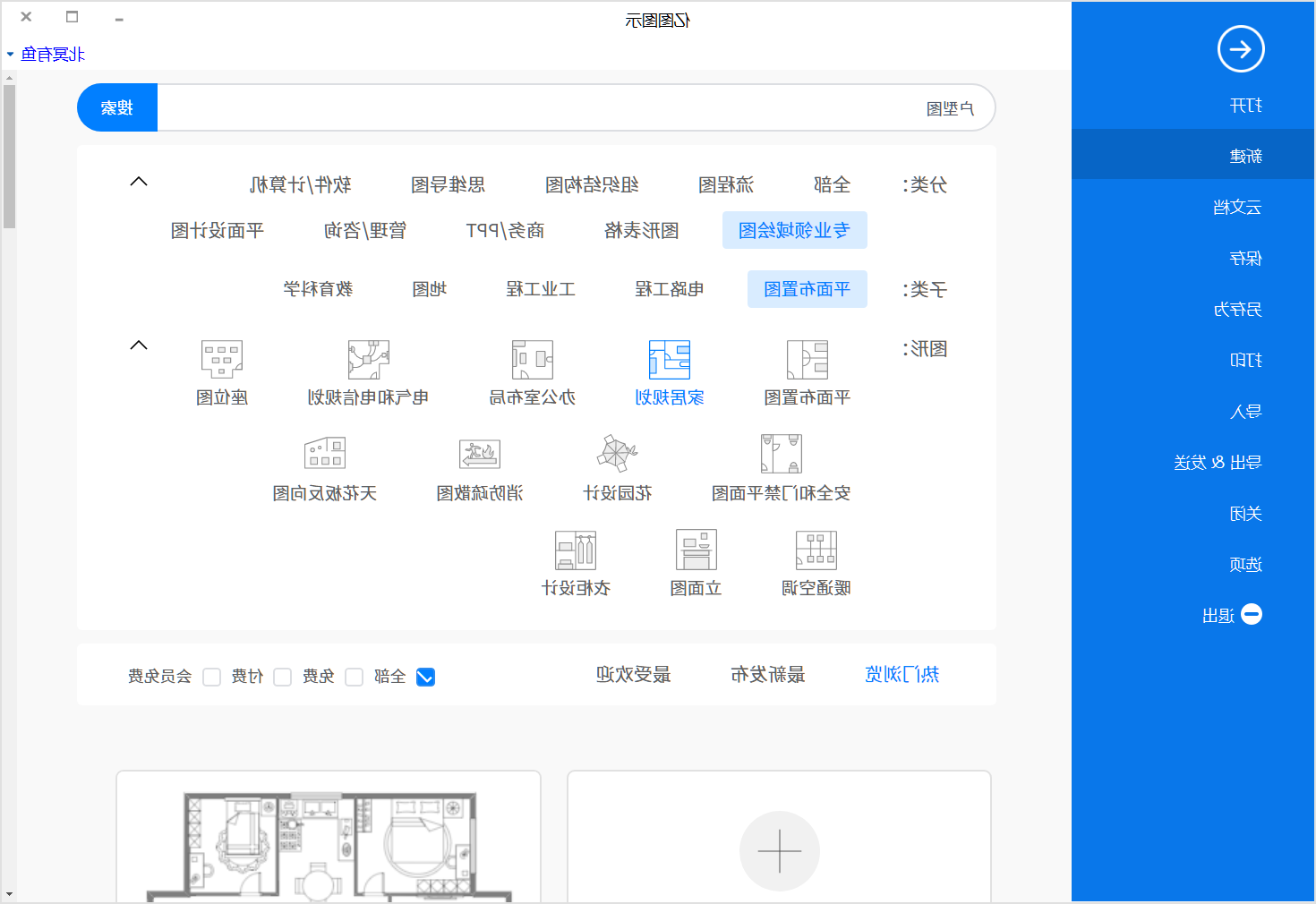Collapse the 分类 category chevron
The image size is (1316, 904).
pyautogui.click(x=139, y=182)
